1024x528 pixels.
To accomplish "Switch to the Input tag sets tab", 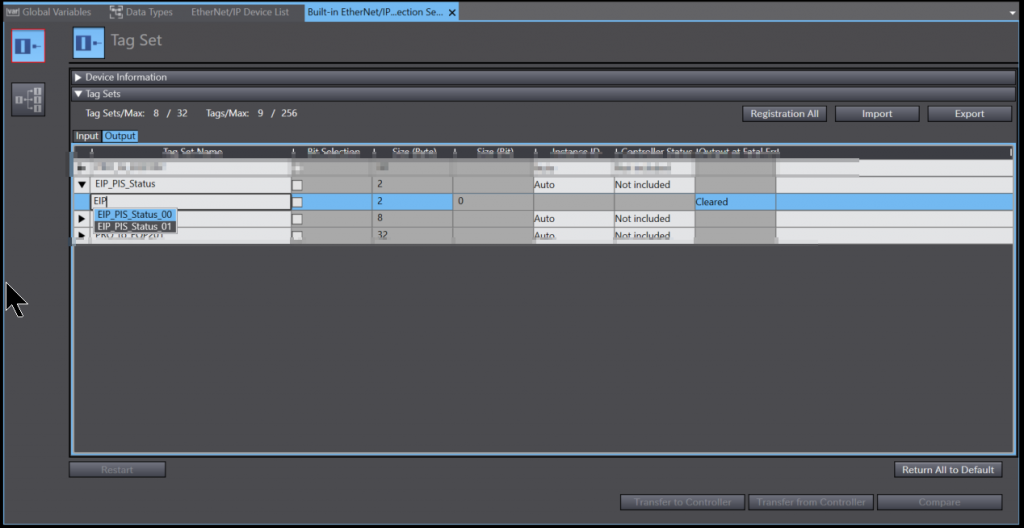I will (x=87, y=136).
